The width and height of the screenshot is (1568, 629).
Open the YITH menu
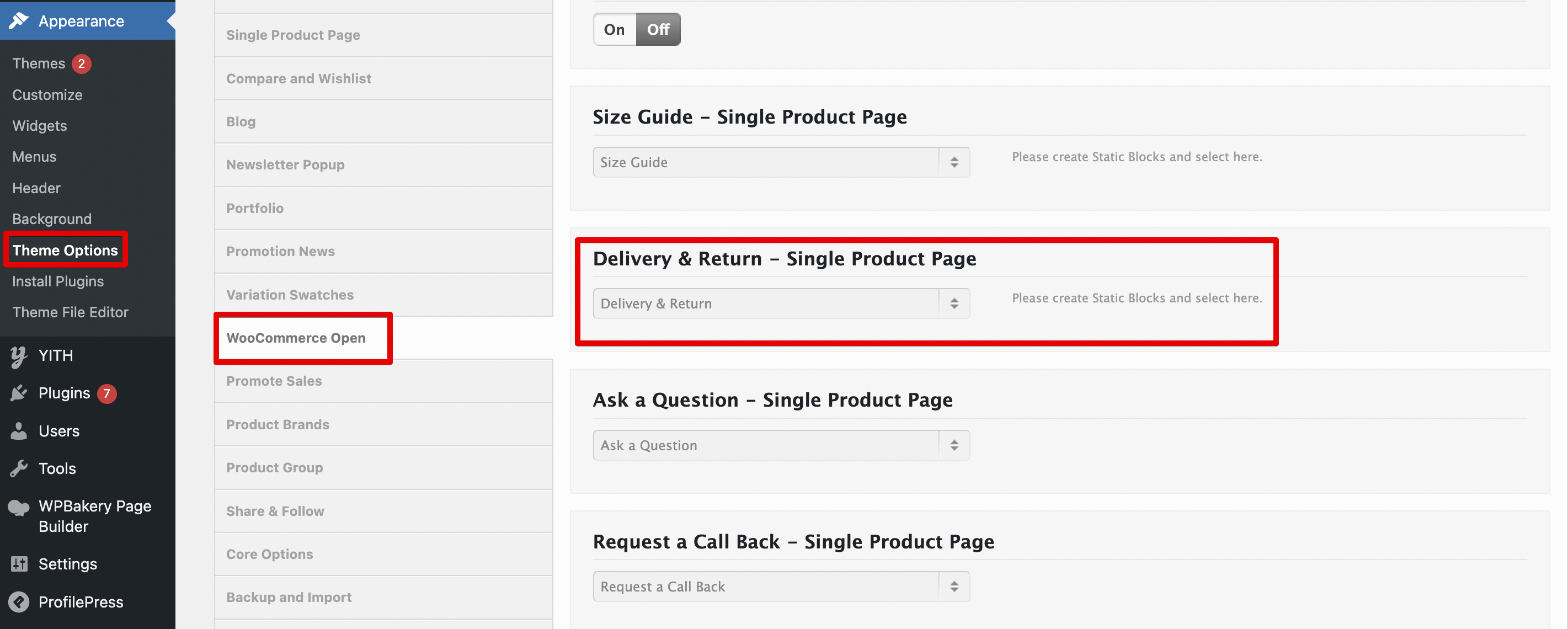[88, 355]
